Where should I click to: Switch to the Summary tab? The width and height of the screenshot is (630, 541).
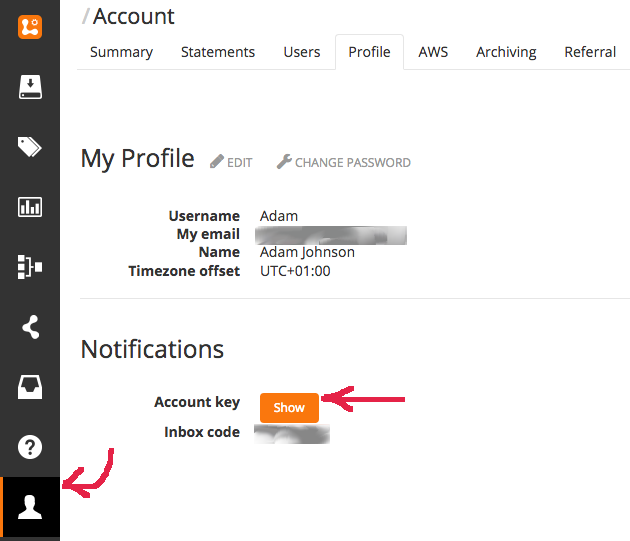coord(121,52)
